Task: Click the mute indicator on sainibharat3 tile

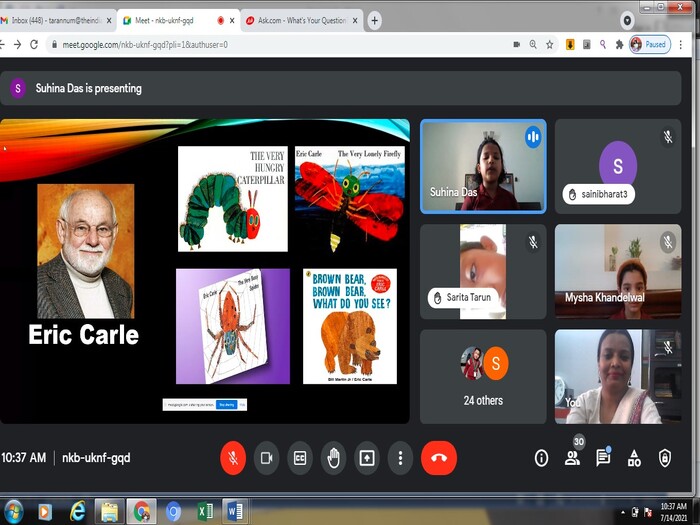Action: (667, 136)
